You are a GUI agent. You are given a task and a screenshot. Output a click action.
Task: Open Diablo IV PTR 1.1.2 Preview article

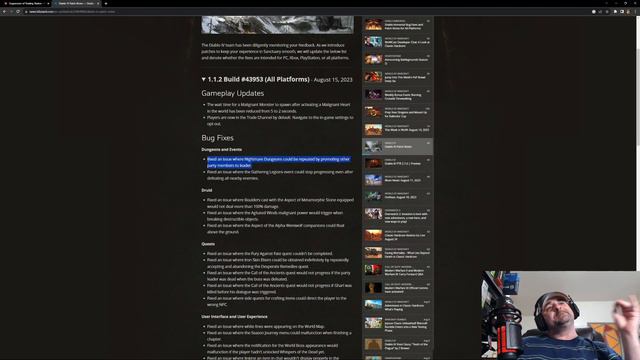(x=398, y=163)
